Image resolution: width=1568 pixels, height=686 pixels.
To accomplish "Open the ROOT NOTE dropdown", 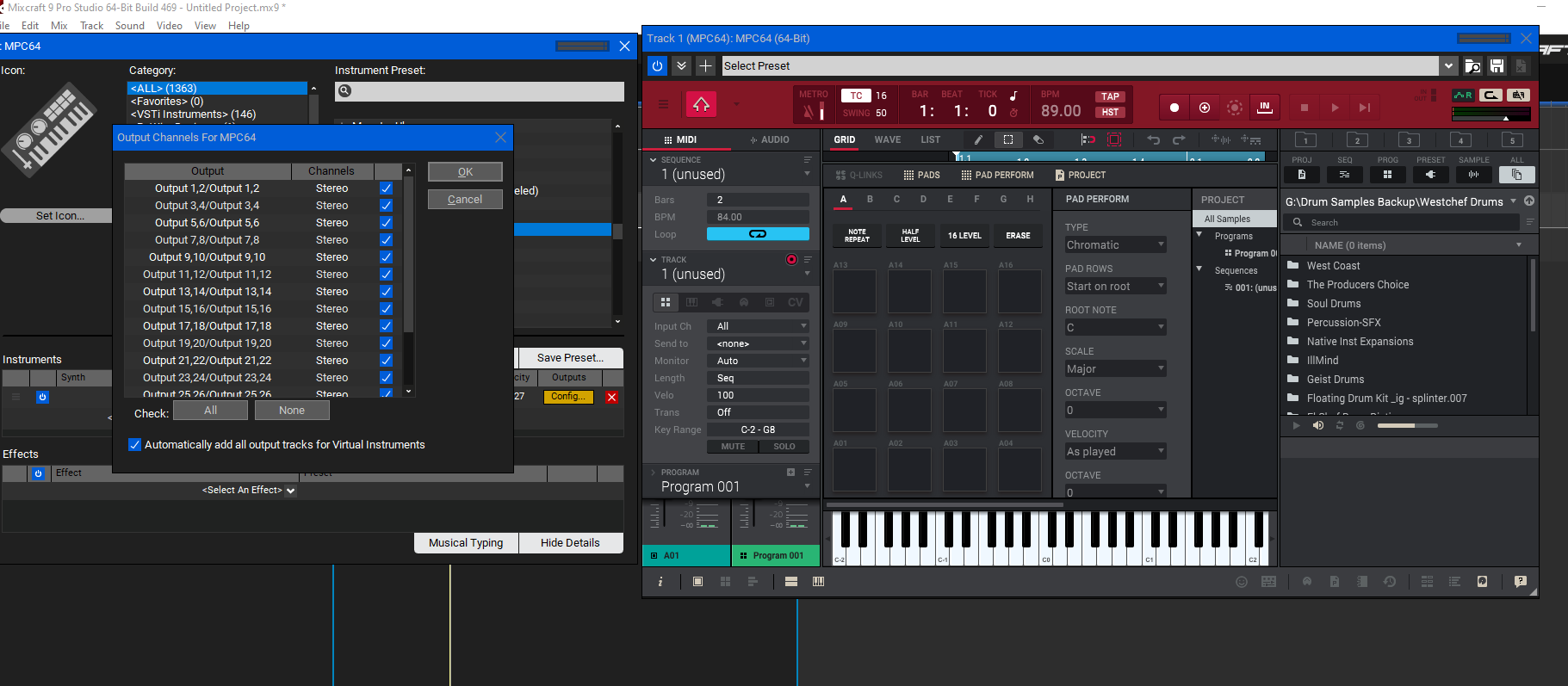I will click(1115, 328).
